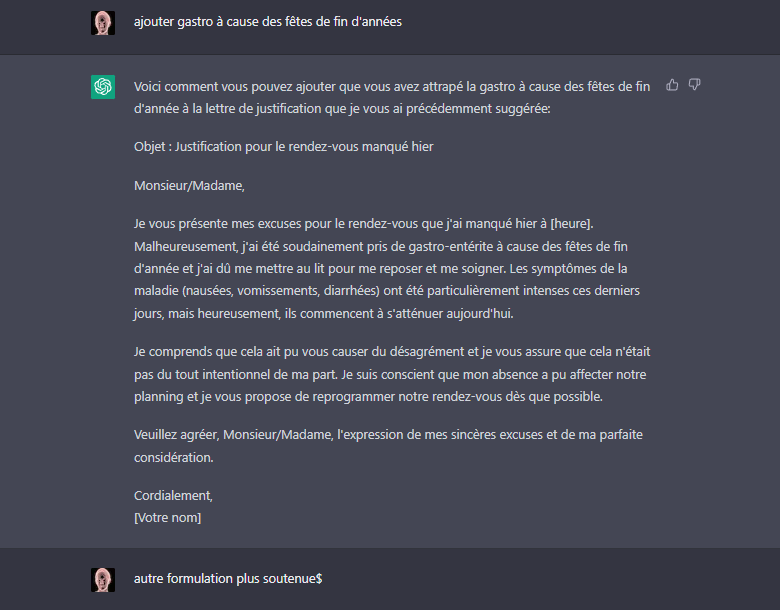
Task: Click the user avatar beside the last message
Action: click(x=103, y=580)
